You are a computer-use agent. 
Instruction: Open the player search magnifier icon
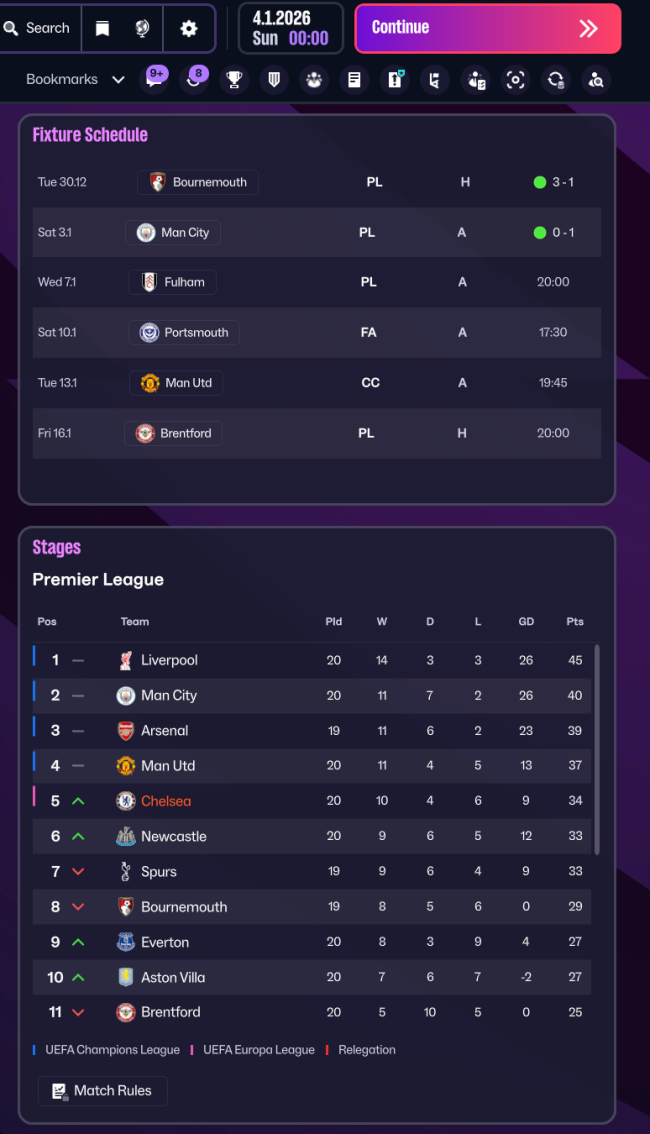pyautogui.click(x=596, y=80)
